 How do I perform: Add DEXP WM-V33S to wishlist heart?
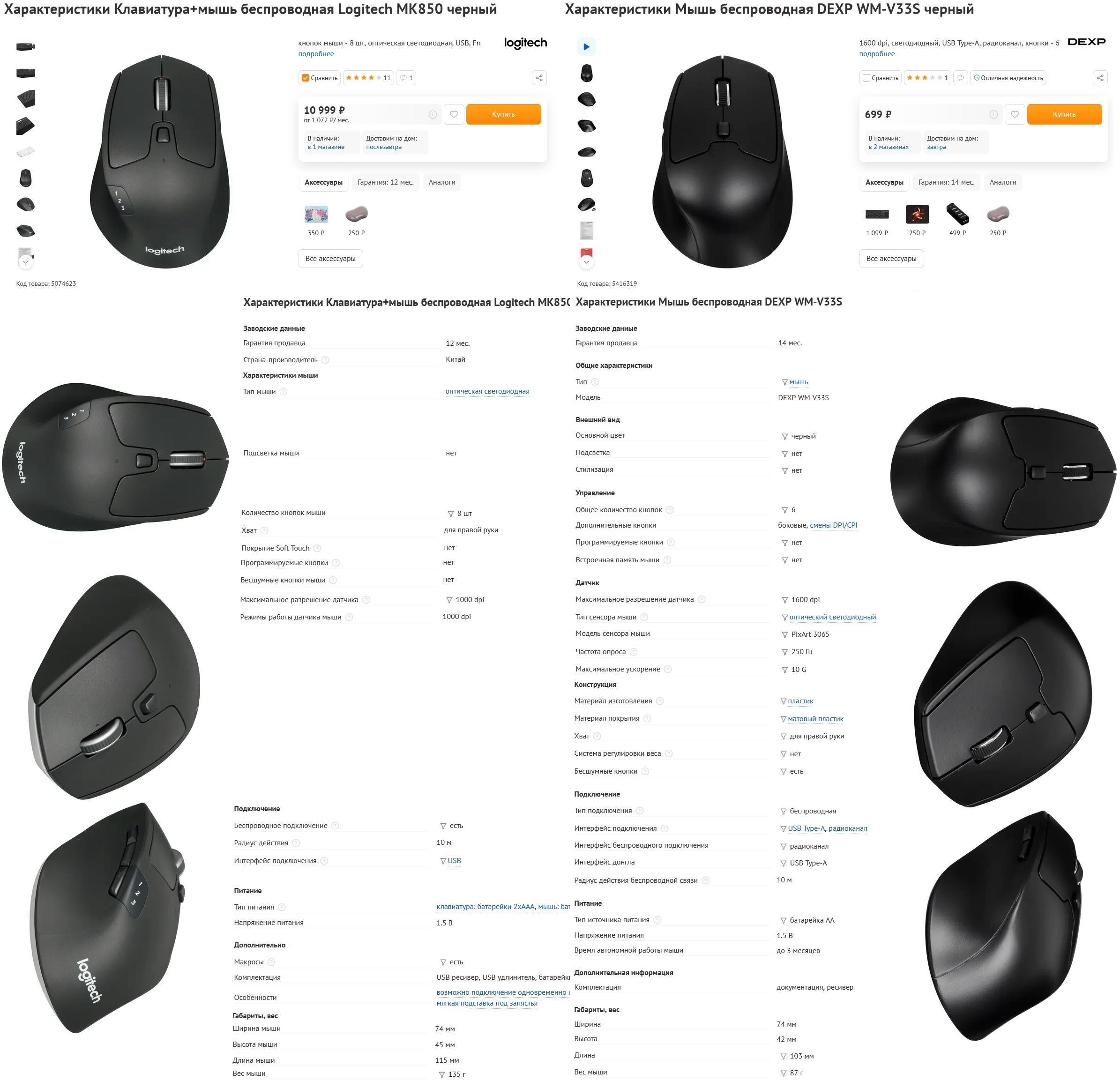coord(1015,114)
